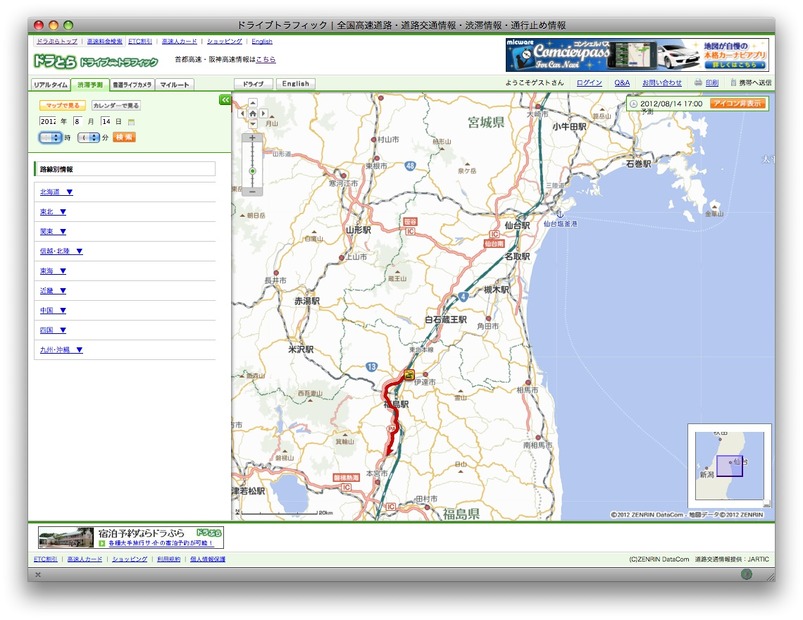Click the ログイン link
This screenshot has width=803, height=620.
pyautogui.click(x=589, y=83)
